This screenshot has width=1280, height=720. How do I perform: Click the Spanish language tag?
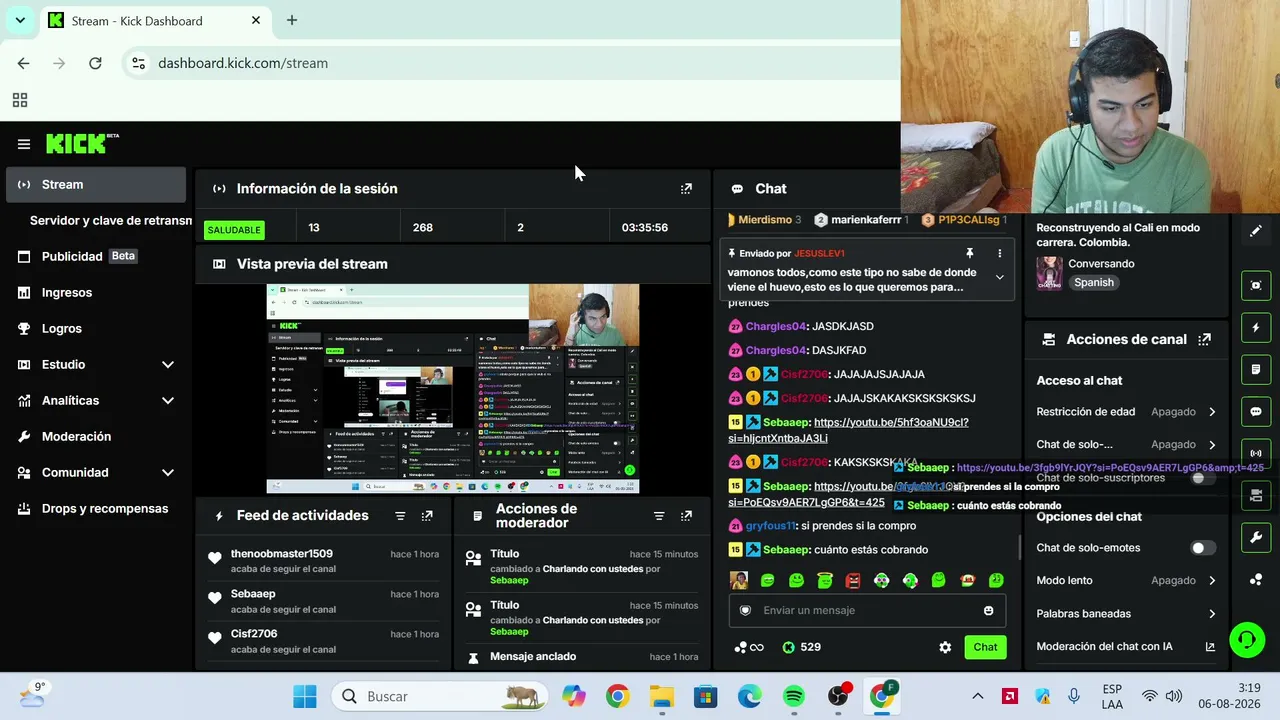click(1093, 283)
